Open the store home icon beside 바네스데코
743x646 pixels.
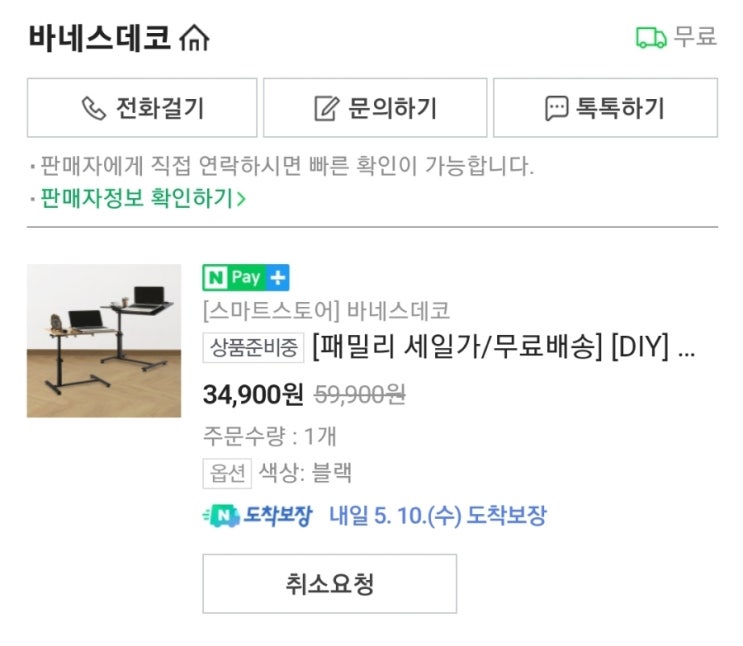point(194,38)
